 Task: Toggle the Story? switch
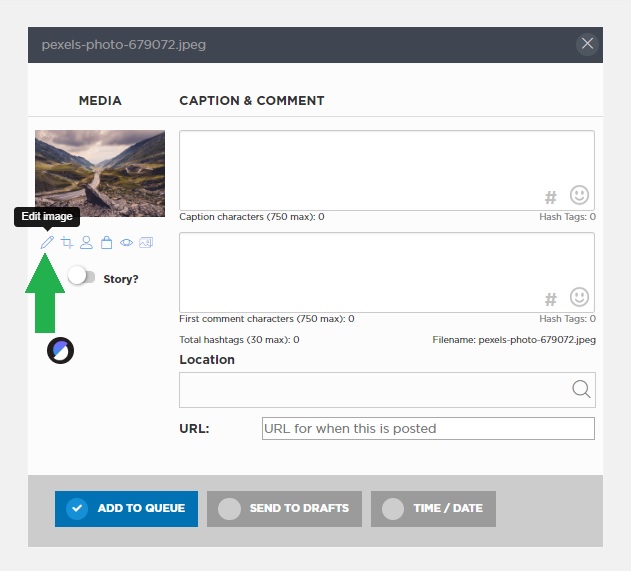click(x=81, y=277)
